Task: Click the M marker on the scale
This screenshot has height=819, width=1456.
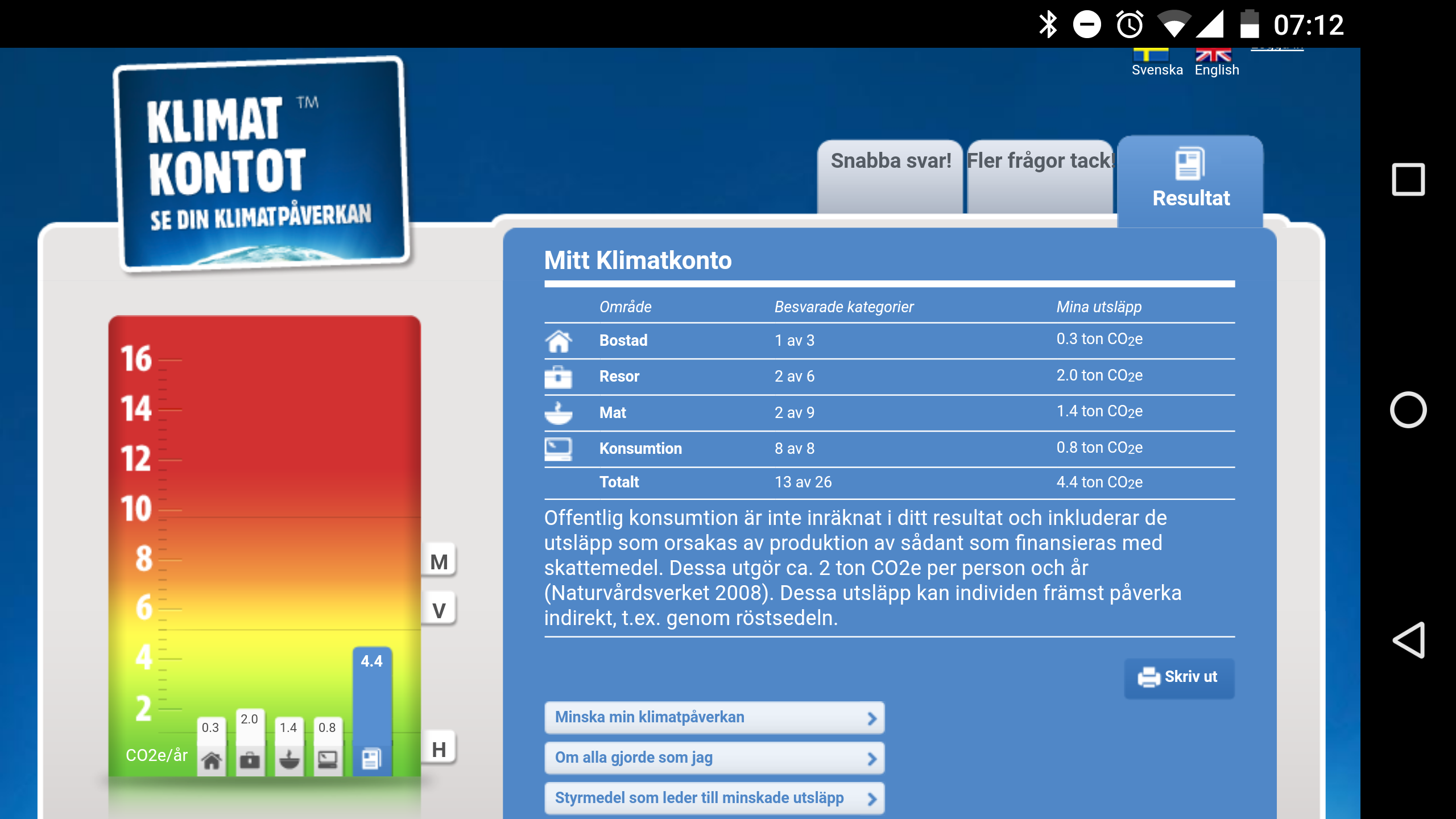Action: [439, 561]
